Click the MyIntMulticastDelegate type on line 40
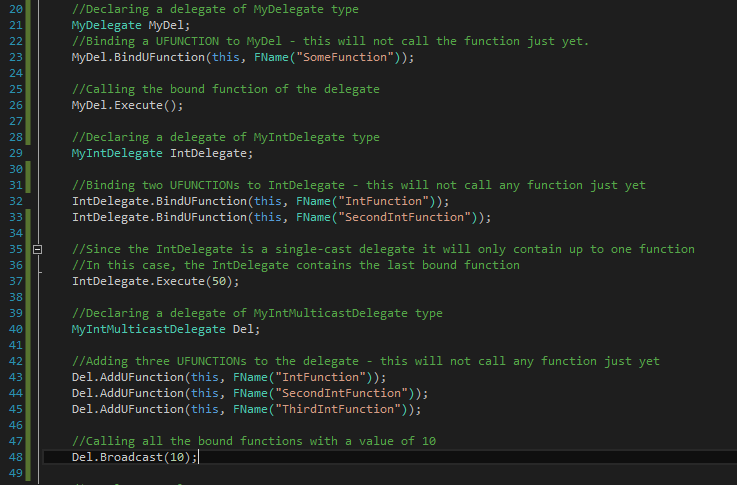The height and width of the screenshot is (485, 737). tap(149, 329)
